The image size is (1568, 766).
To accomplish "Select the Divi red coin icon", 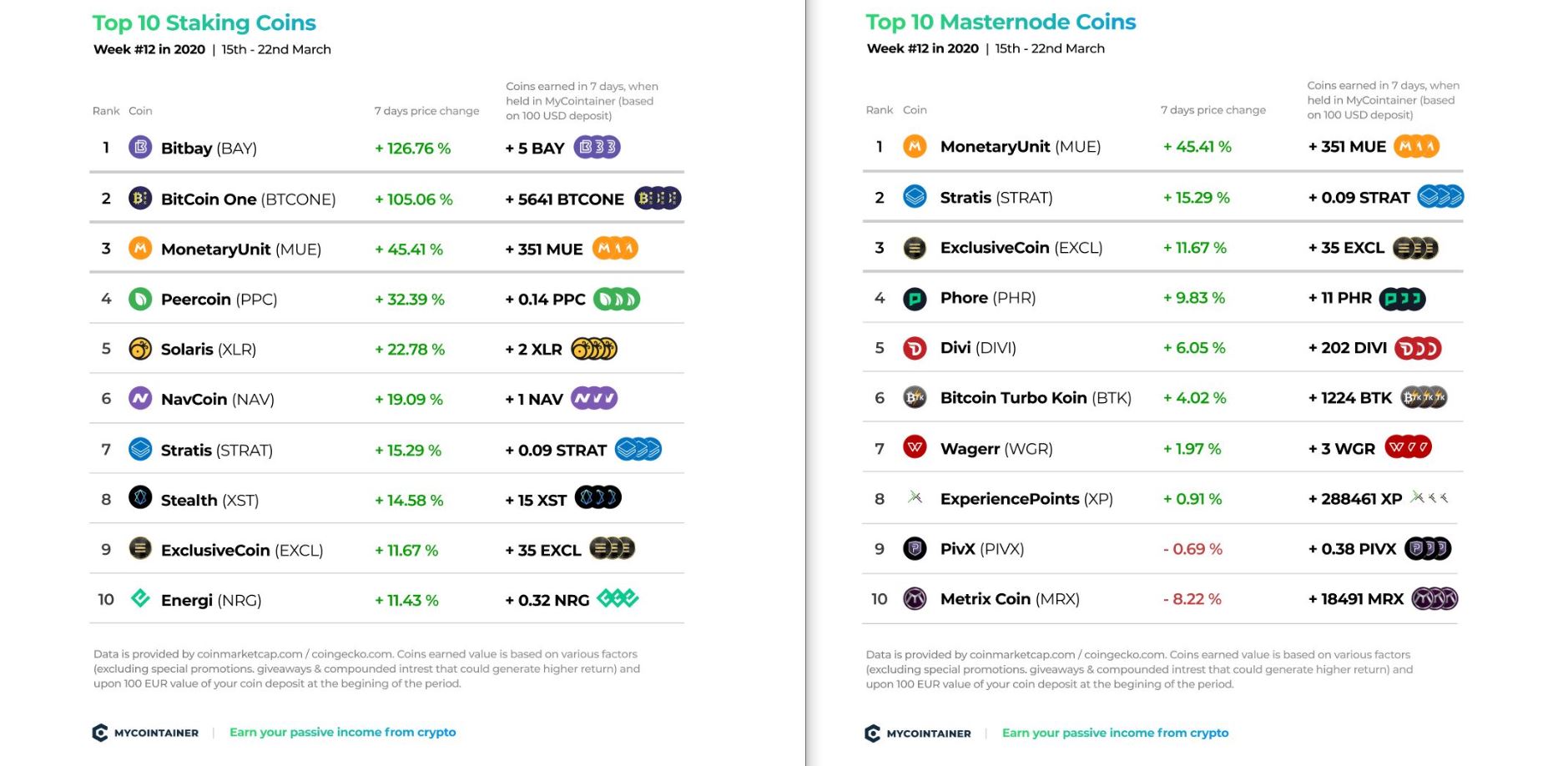I will pyautogui.click(x=915, y=348).
